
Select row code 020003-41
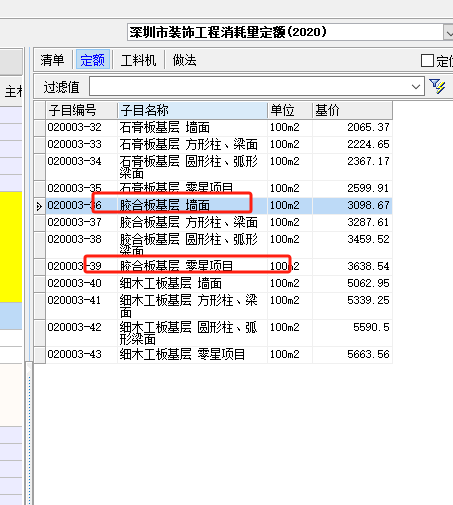[x=82, y=306]
